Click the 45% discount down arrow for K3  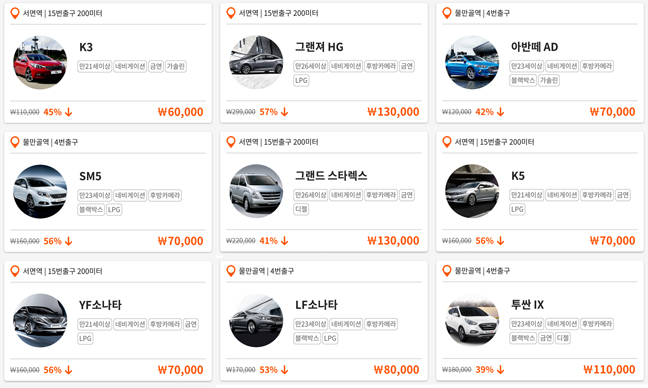pyautogui.click(x=69, y=112)
